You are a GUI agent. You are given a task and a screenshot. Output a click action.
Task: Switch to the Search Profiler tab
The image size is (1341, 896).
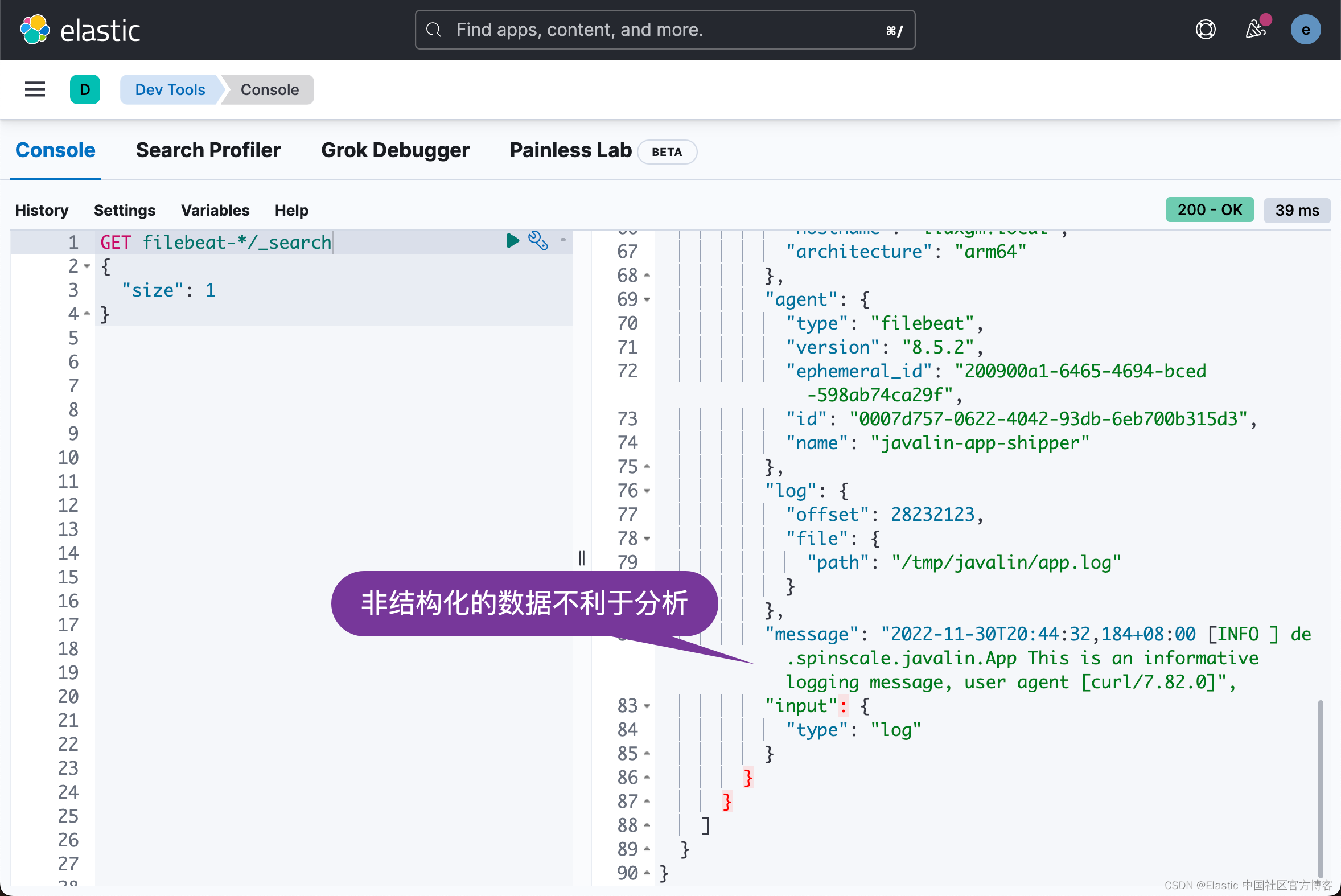coord(208,150)
